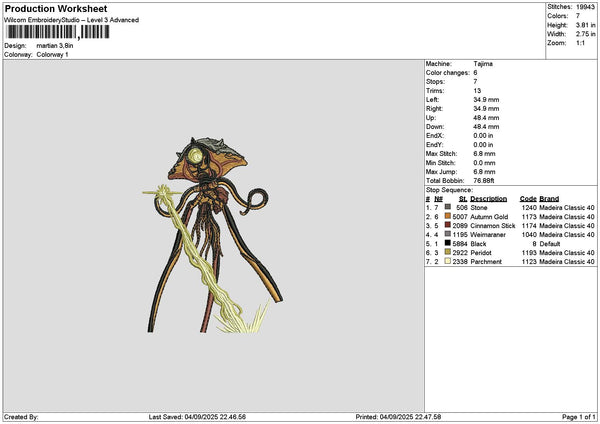Click the design name 'martian 3,8in'

[55, 46]
